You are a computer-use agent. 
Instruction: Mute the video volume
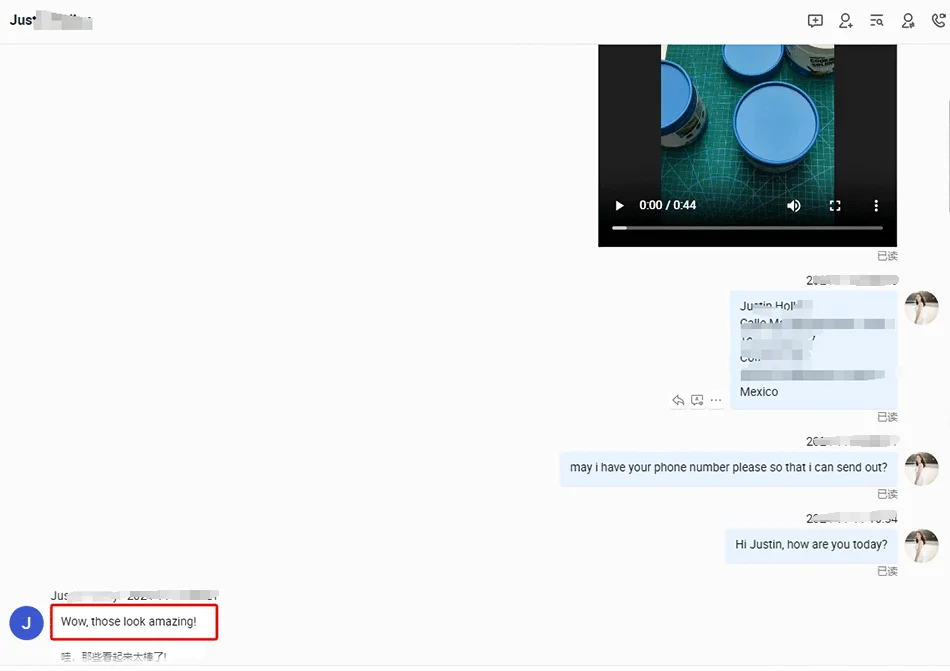pos(794,206)
